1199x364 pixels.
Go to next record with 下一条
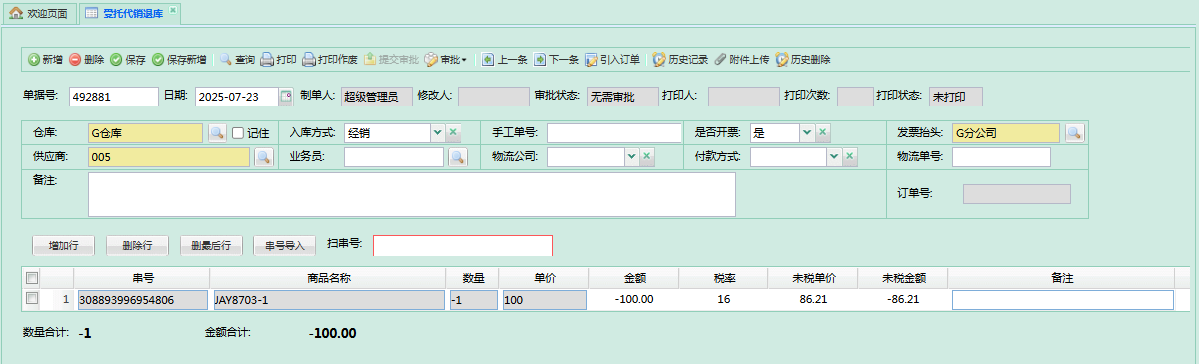coord(556,60)
